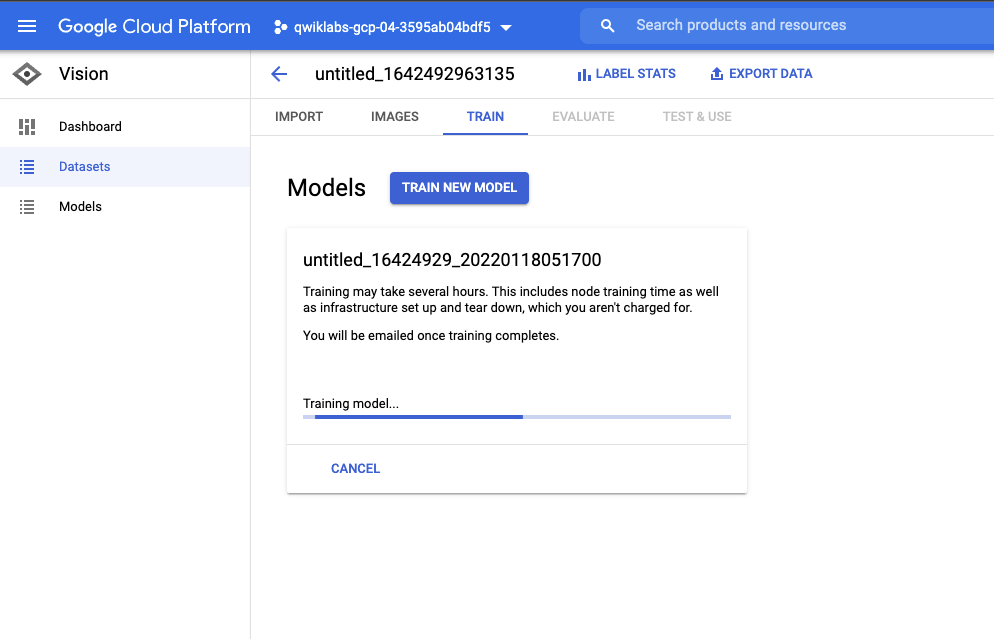Select Datasets in the sidebar
Image resolution: width=994 pixels, height=639 pixels.
tap(125, 167)
